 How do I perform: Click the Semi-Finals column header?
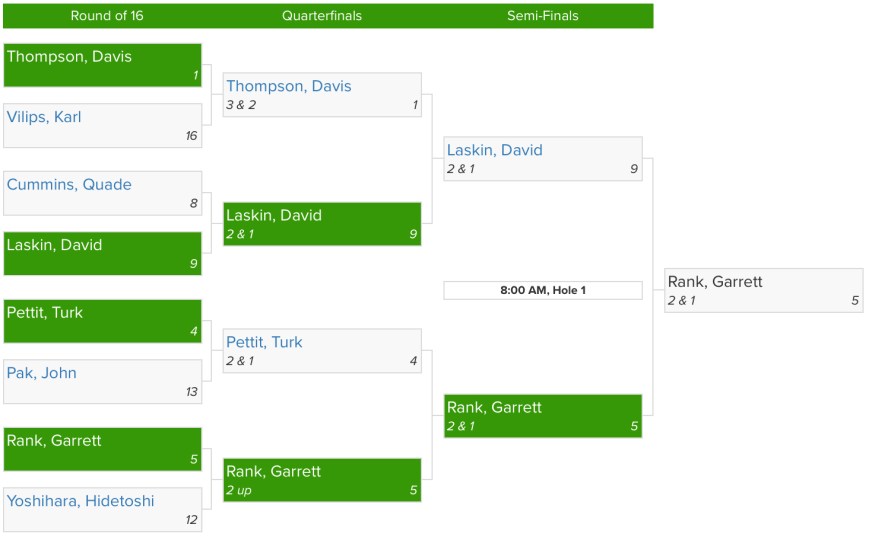[x=542, y=16]
